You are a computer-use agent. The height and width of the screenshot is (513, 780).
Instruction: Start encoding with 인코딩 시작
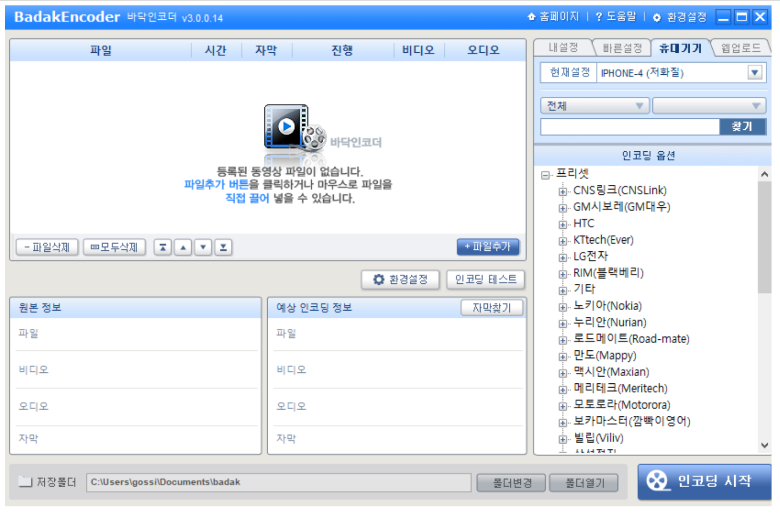coord(704,482)
